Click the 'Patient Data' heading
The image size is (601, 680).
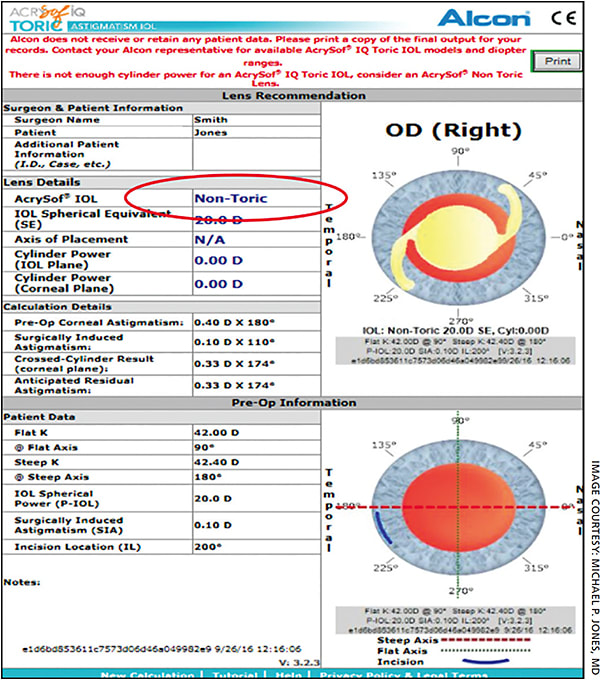click(39, 417)
